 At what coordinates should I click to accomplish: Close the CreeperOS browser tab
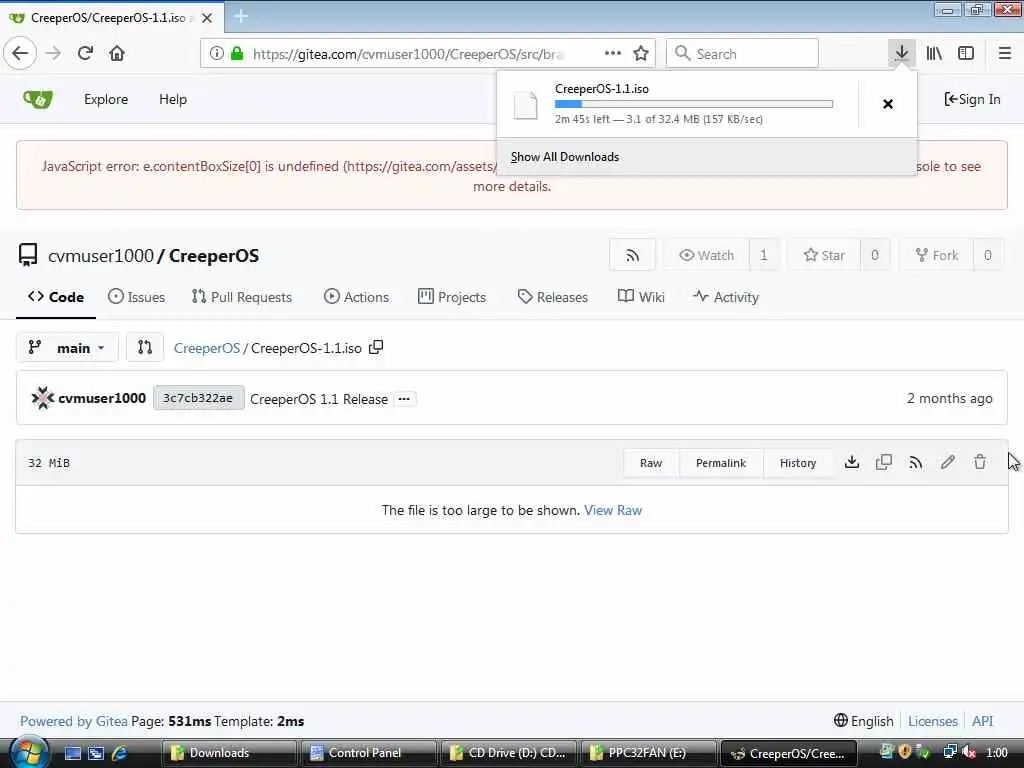[206, 18]
